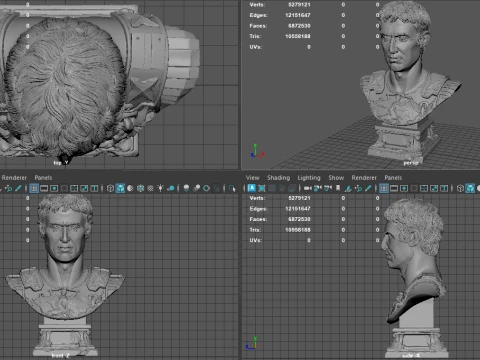Click 'Tris:' label in perspective view HUD
Viewport: 480px width, 360px height.
(255, 36)
